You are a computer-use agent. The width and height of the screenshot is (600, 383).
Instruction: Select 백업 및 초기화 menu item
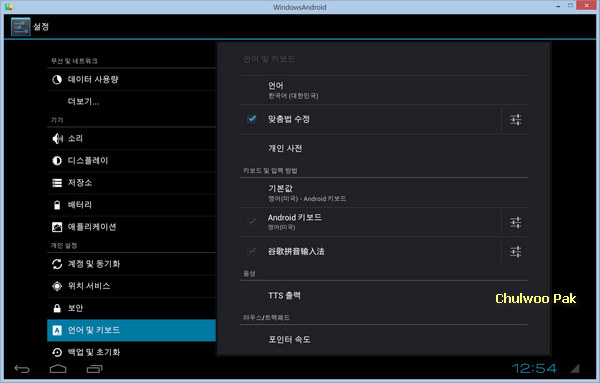(132, 352)
